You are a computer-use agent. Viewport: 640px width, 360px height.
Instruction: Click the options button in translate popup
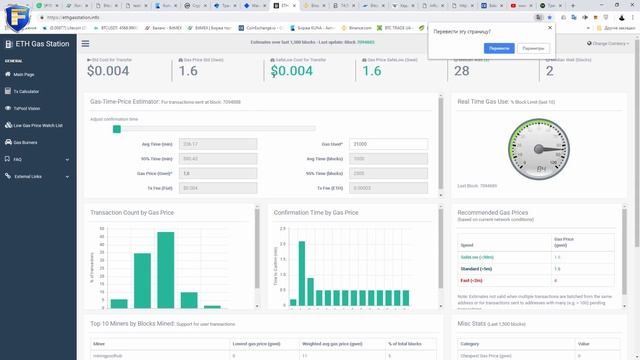click(x=533, y=48)
